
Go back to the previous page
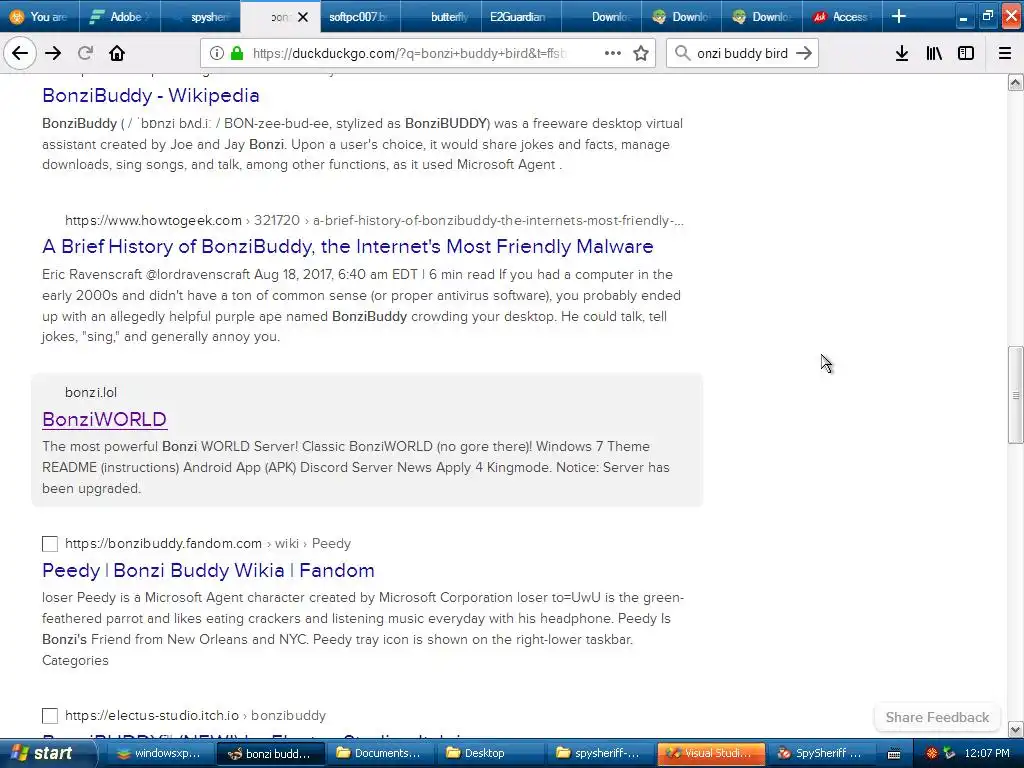click(x=20, y=54)
